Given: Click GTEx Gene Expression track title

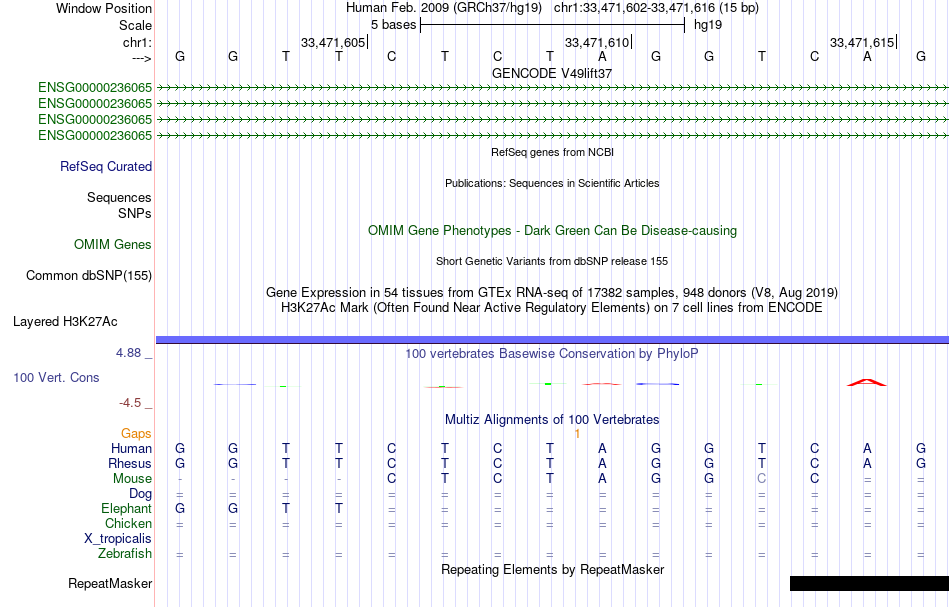Looking at the screenshot, I should pos(552,293).
